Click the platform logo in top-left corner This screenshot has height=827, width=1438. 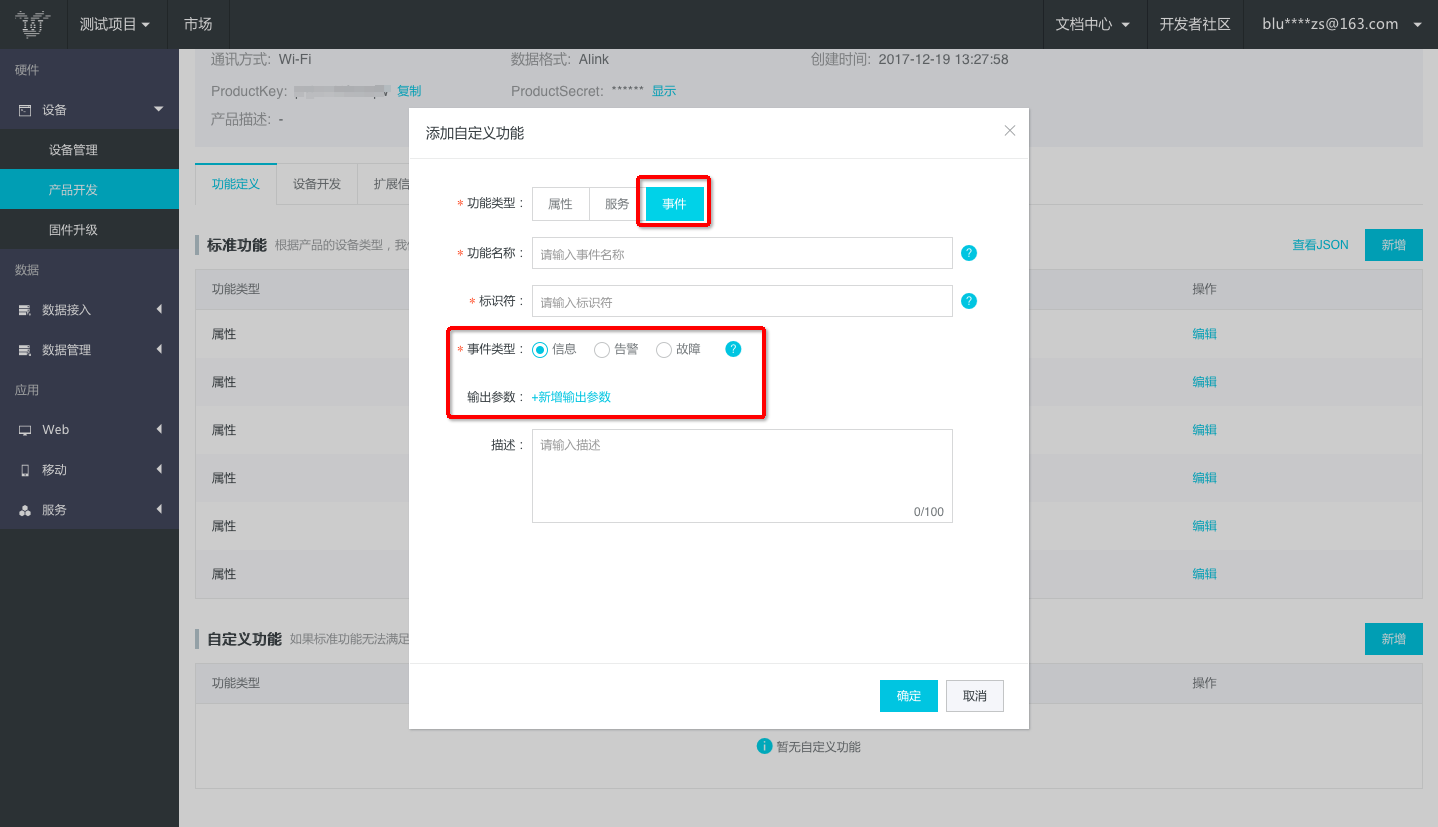[33, 24]
